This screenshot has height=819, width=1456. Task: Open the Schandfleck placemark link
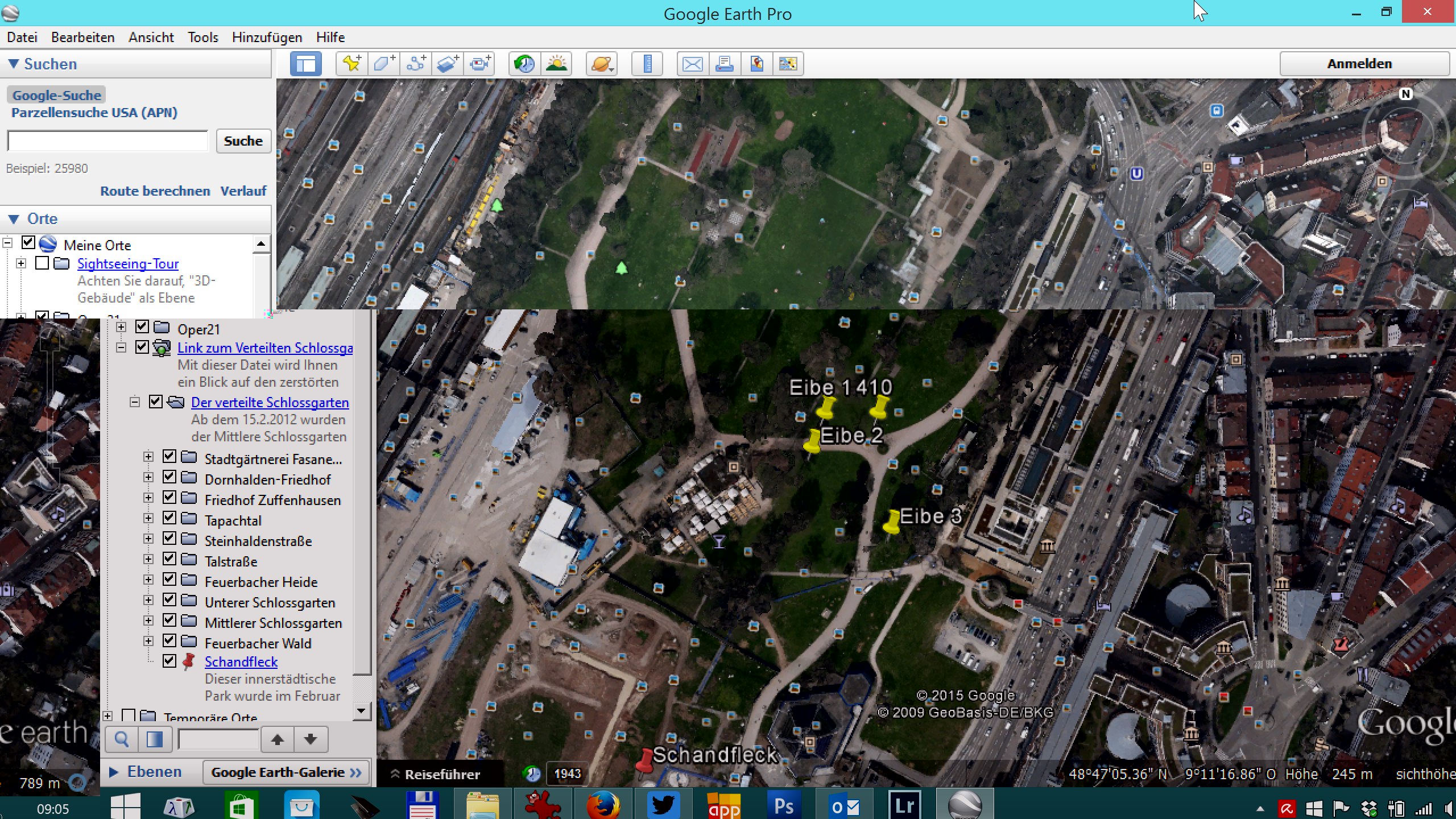click(241, 661)
